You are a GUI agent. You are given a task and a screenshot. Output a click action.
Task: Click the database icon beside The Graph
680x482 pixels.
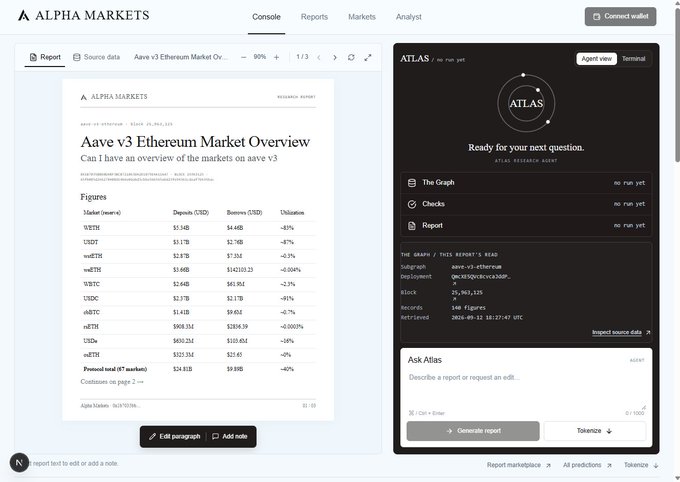412,183
